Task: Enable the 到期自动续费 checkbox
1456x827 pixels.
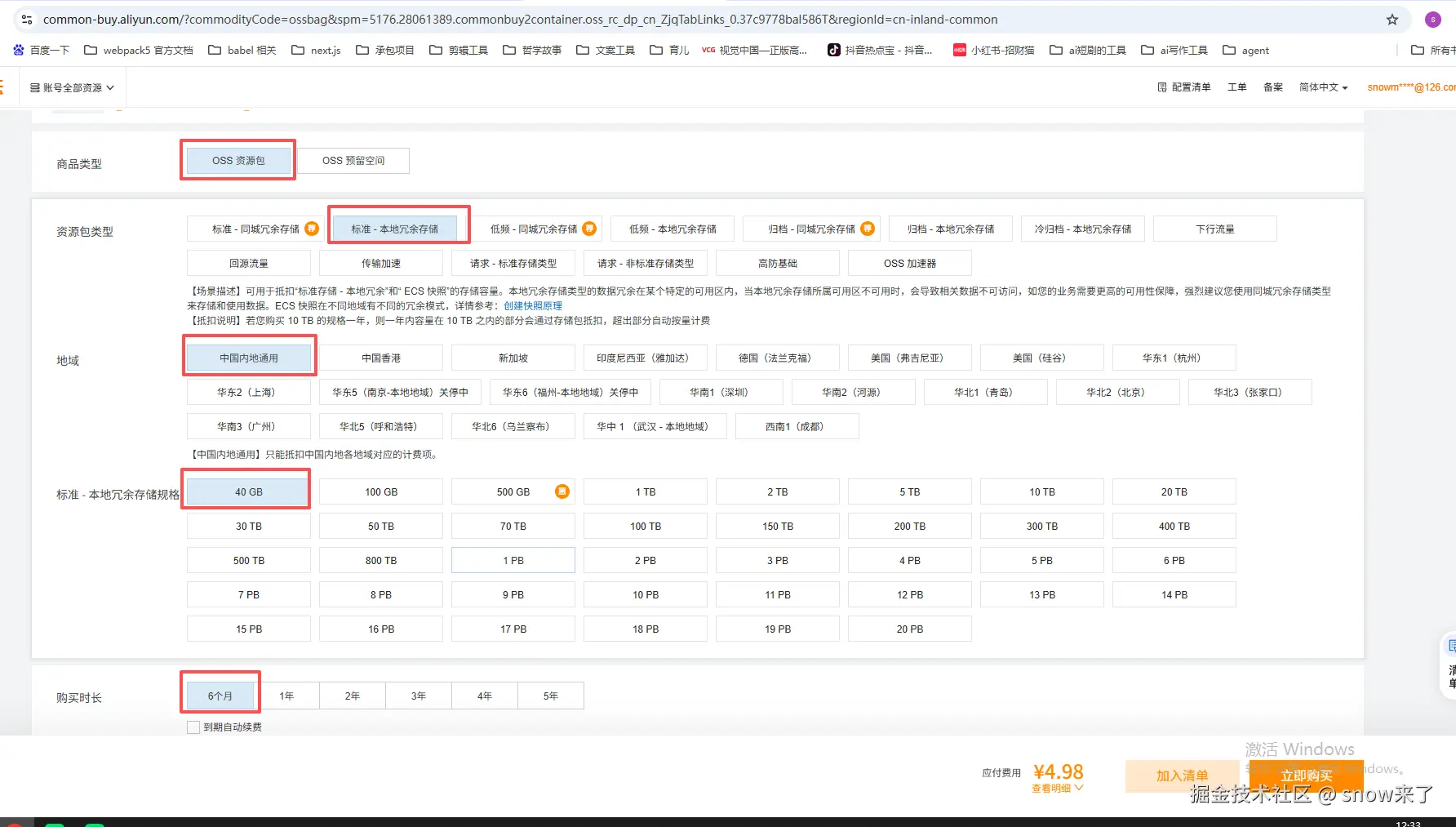Action: coord(193,727)
